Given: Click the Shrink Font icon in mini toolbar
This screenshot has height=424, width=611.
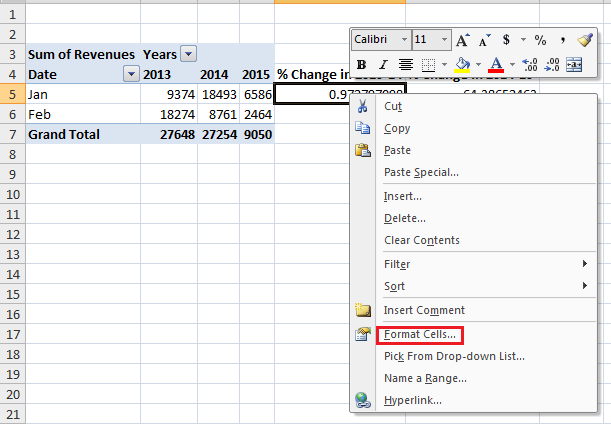Looking at the screenshot, I should click(484, 40).
